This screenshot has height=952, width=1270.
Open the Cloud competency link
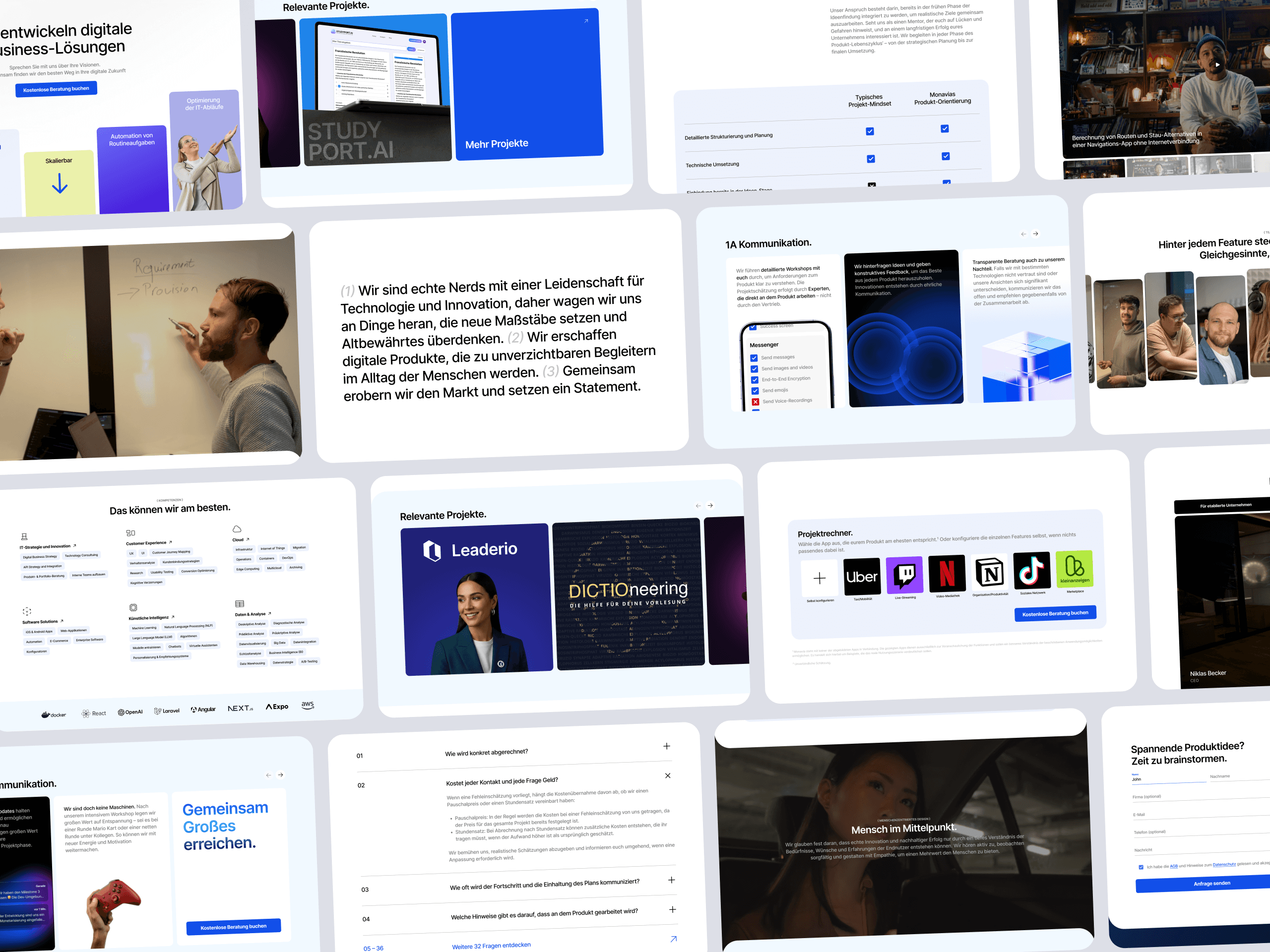[241, 540]
